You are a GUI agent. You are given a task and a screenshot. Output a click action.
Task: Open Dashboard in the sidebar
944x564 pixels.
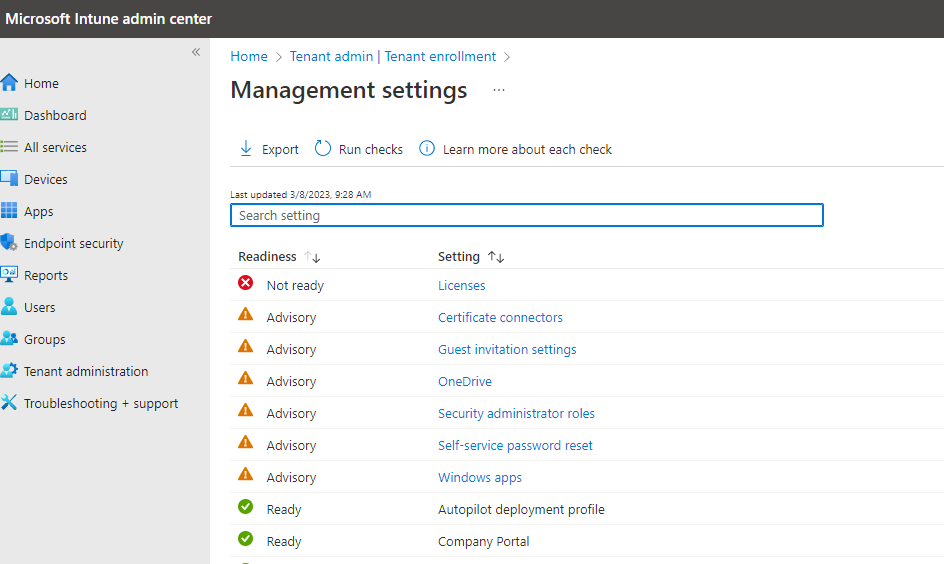tap(55, 116)
